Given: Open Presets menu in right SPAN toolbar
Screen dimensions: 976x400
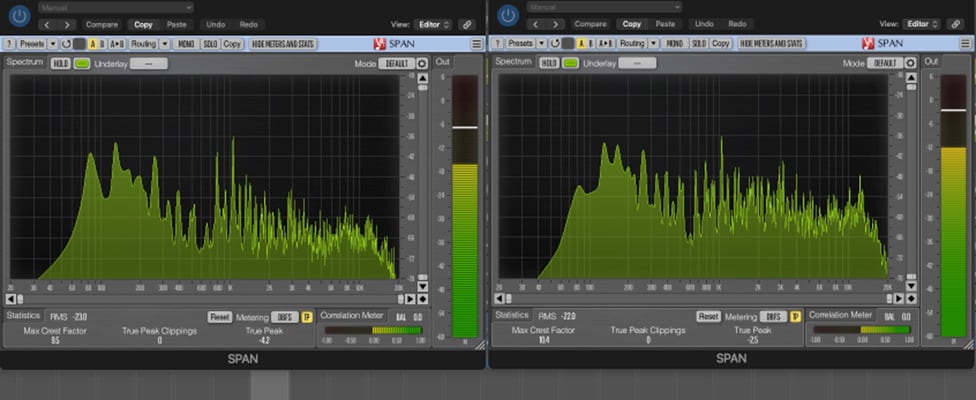Looking at the screenshot, I should (520, 44).
